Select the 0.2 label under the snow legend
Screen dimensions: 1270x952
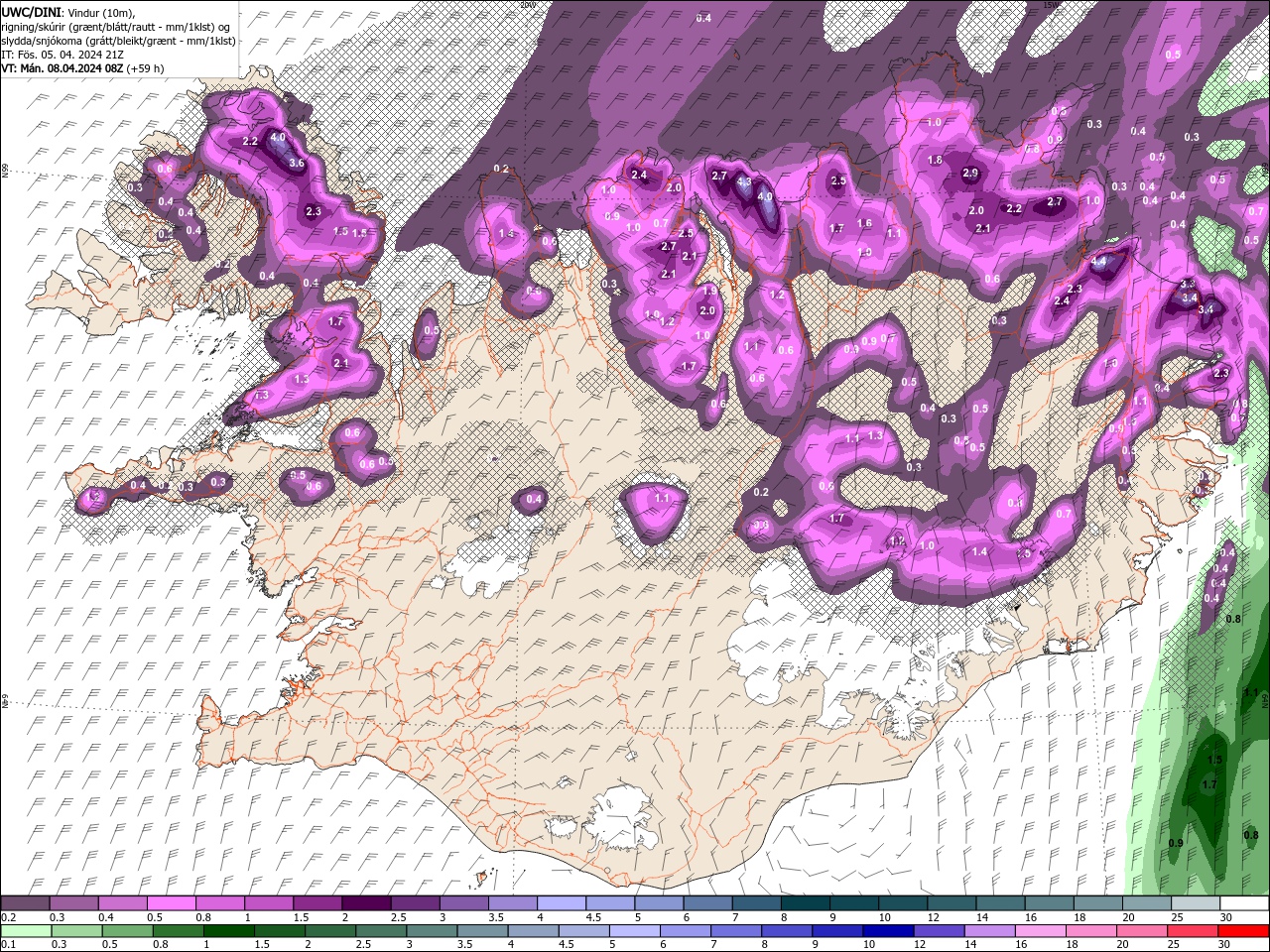tap(7, 917)
